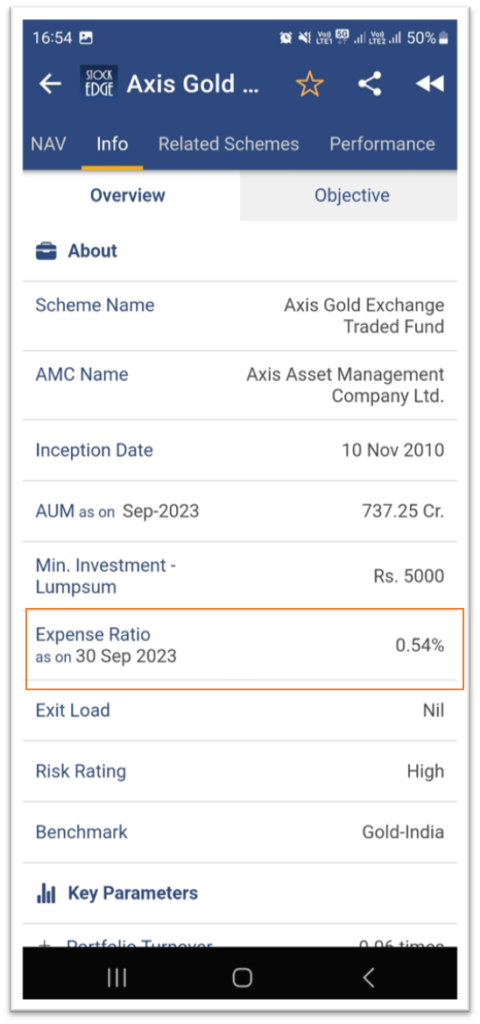
Task: Open the Related Schemes tab
Action: click(x=229, y=144)
